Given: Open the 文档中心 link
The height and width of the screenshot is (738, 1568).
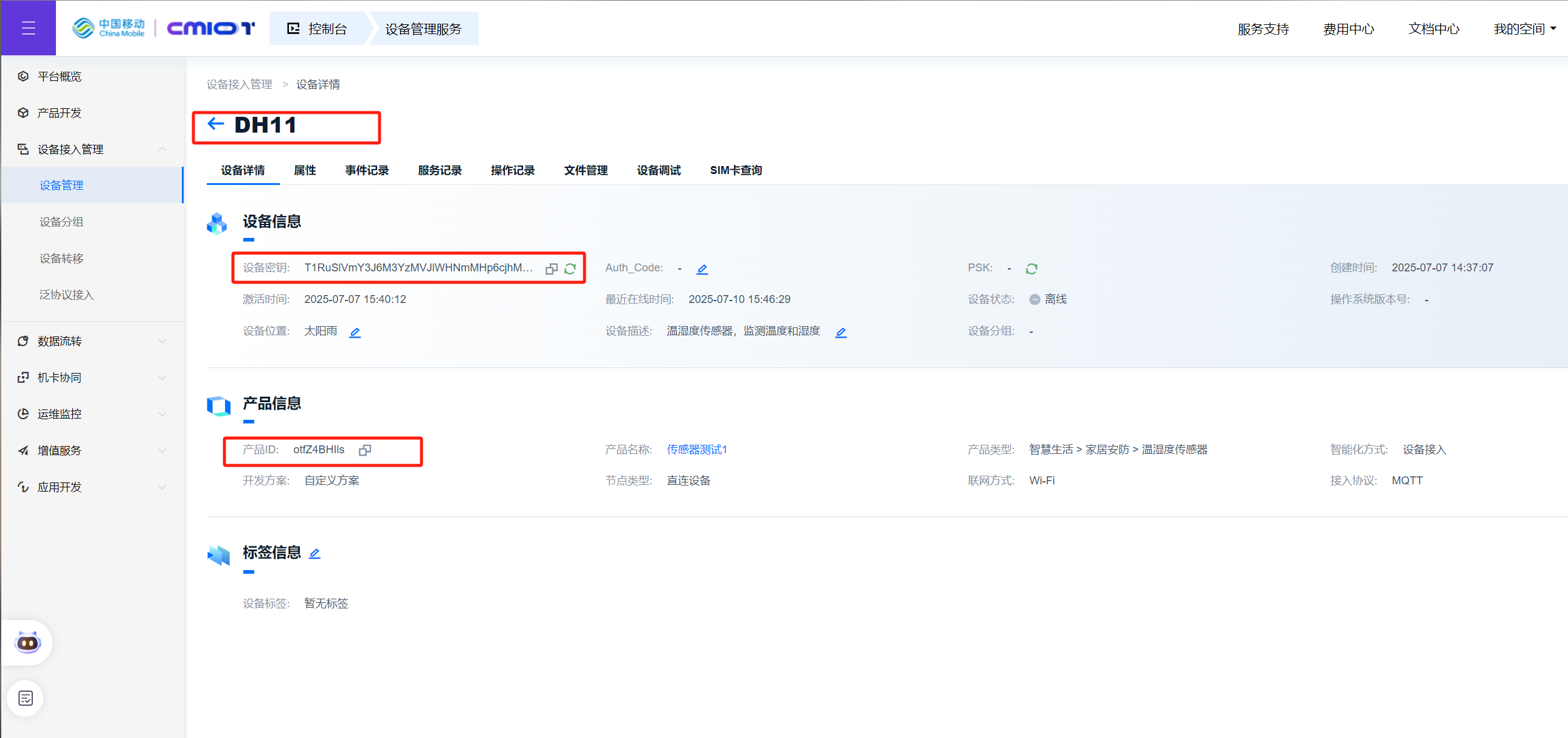Looking at the screenshot, I should pyautogui.click(x=1434, y=29).
